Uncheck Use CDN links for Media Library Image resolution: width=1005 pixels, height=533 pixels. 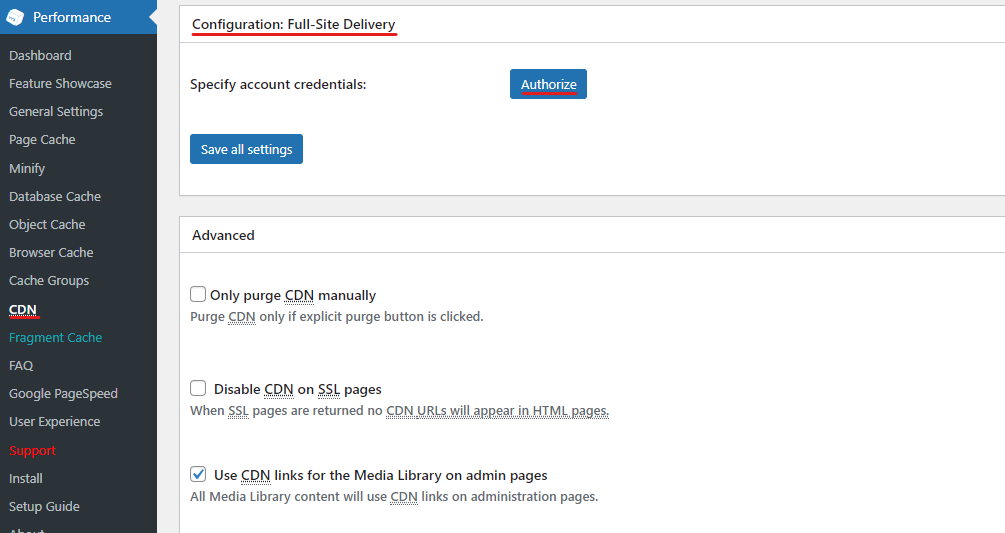coord(198,474)
